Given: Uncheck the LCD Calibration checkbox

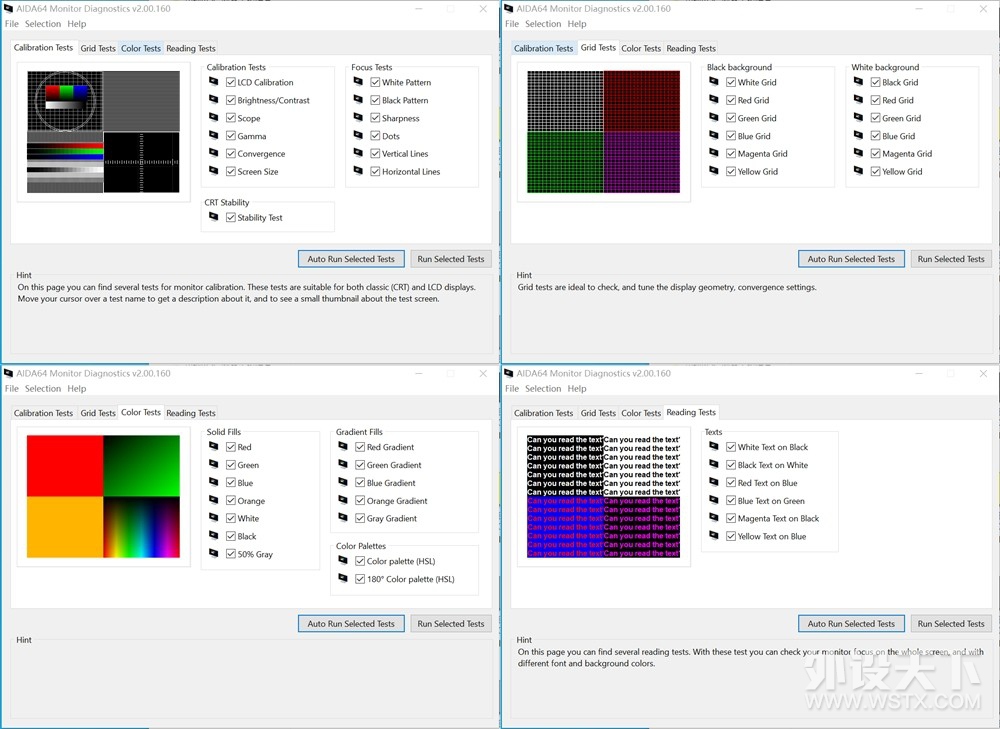Looking at the screenshot, I should (x=231, y=82).
